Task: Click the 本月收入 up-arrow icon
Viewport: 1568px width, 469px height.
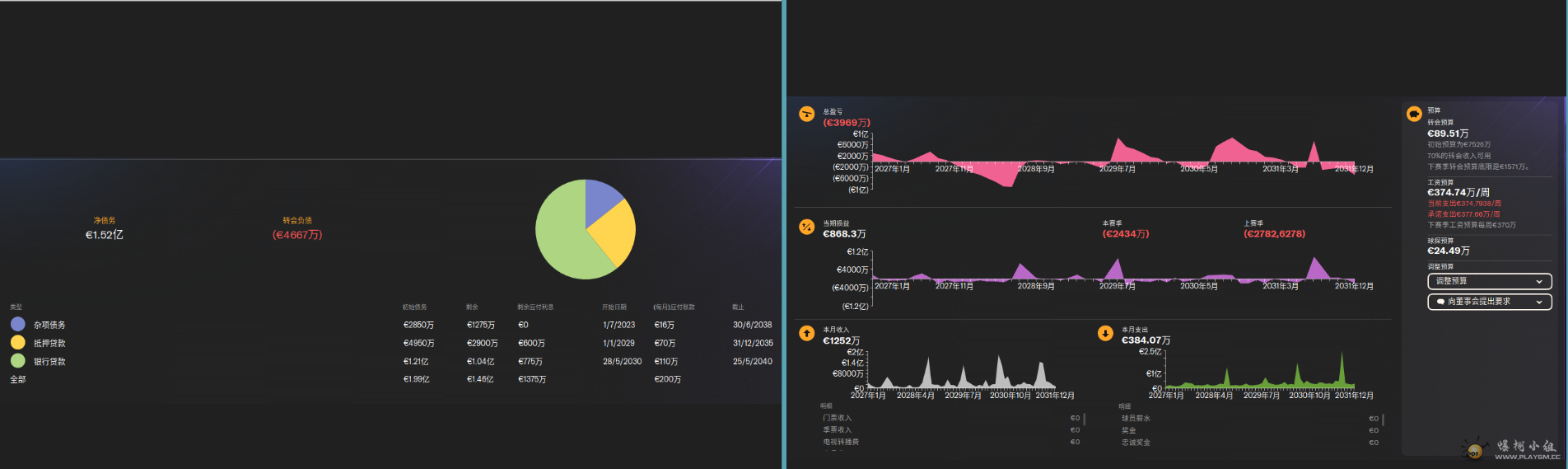Action: (806, 333)
